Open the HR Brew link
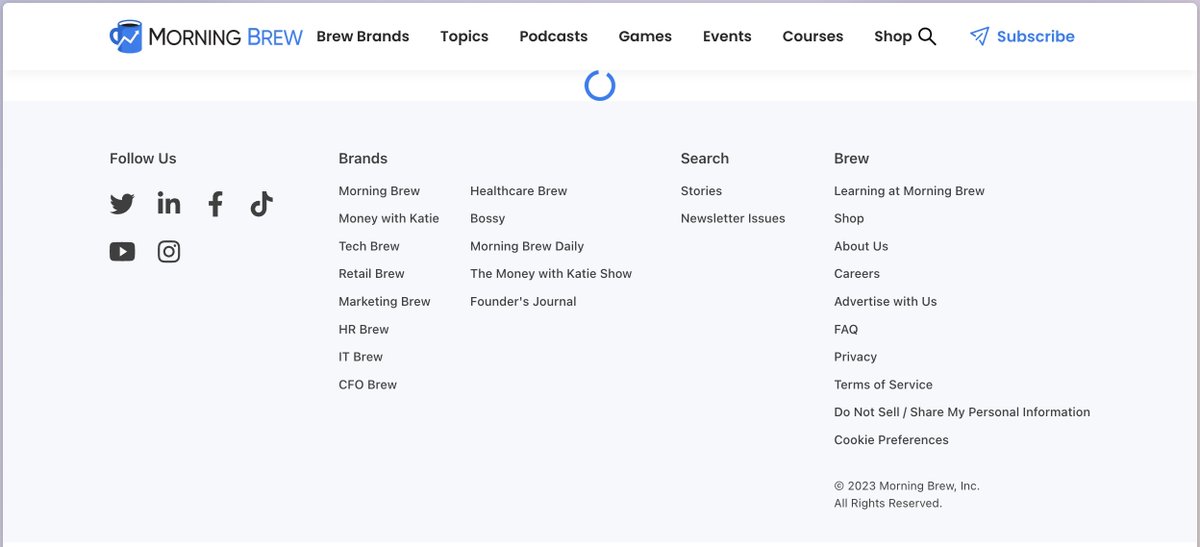The width and height of the screenshot is (1200, 547). point(364,329)
